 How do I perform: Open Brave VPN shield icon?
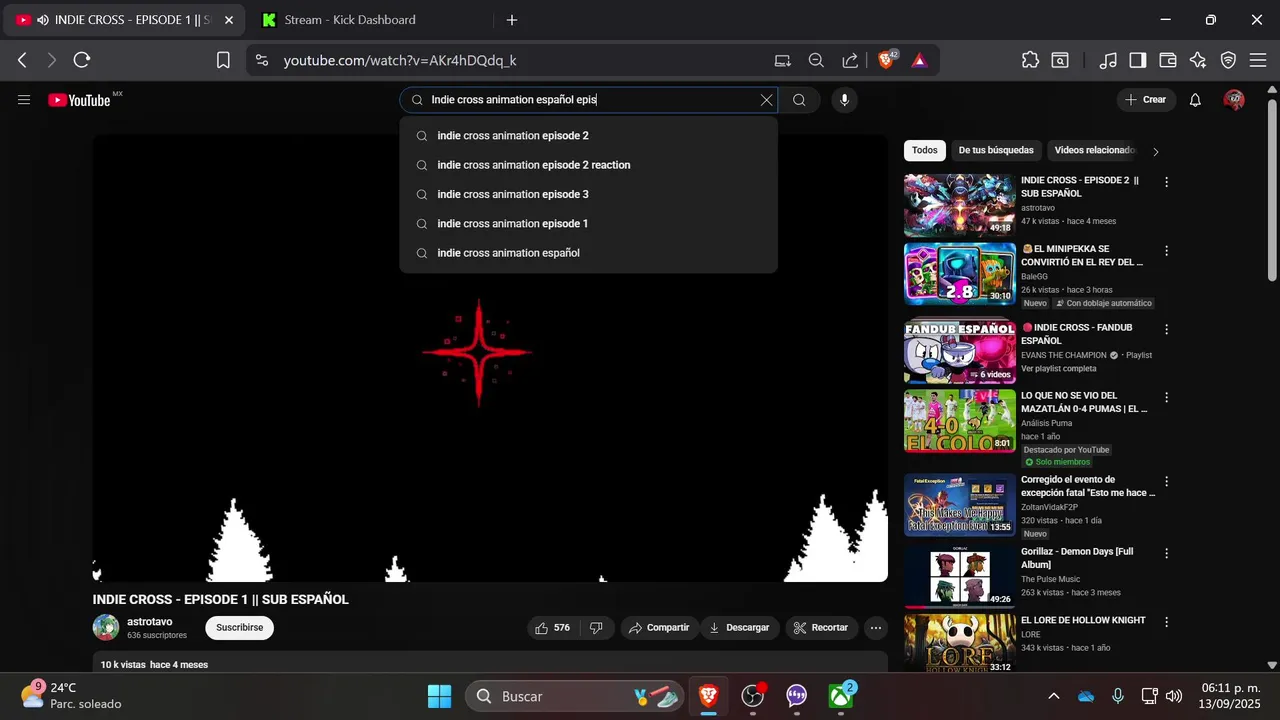click(1229, 60)
